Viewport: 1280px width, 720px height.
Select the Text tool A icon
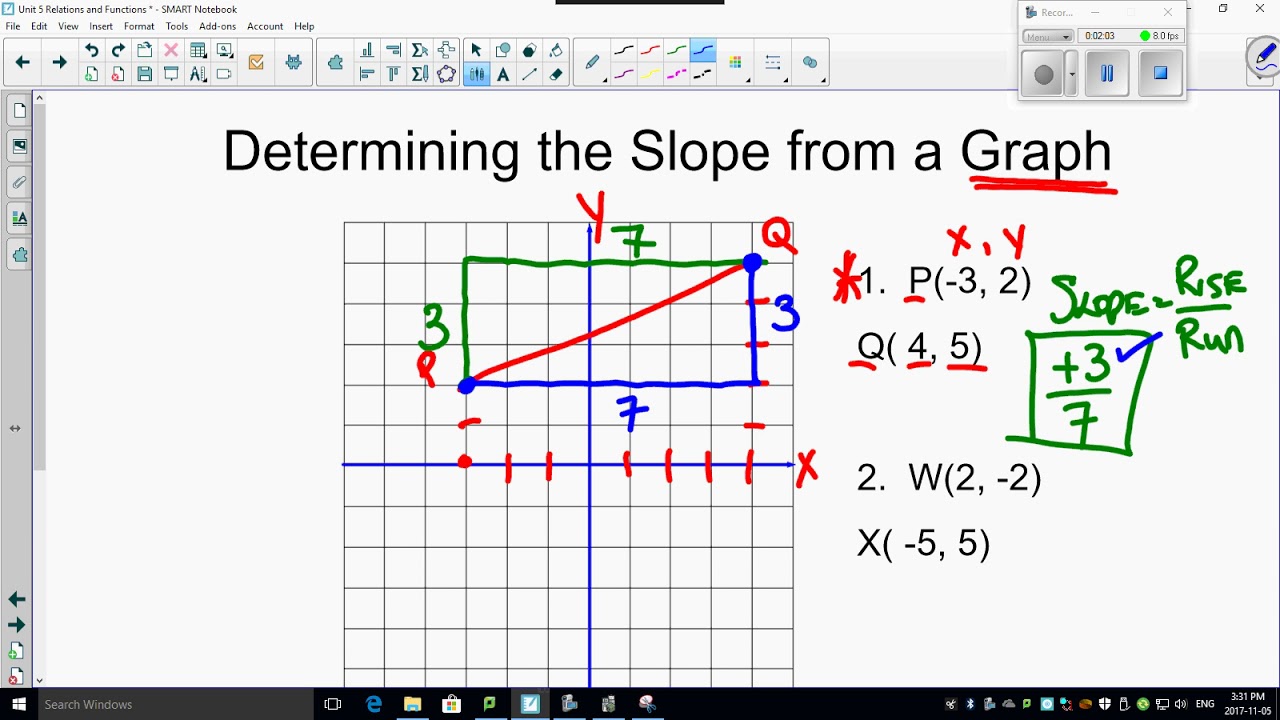point(503,74)
